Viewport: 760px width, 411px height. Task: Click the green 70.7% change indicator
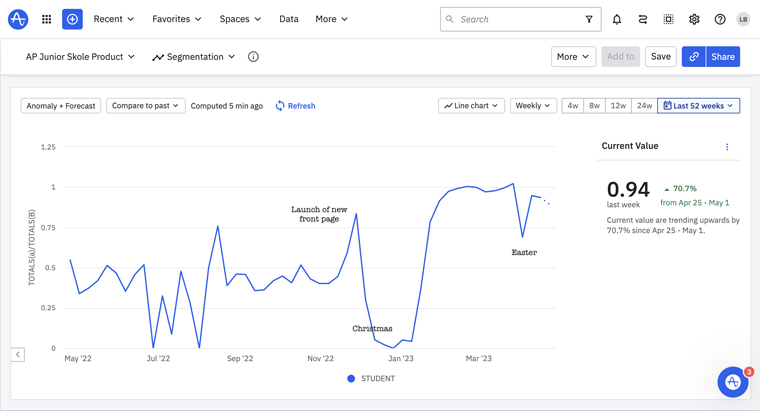681,189
